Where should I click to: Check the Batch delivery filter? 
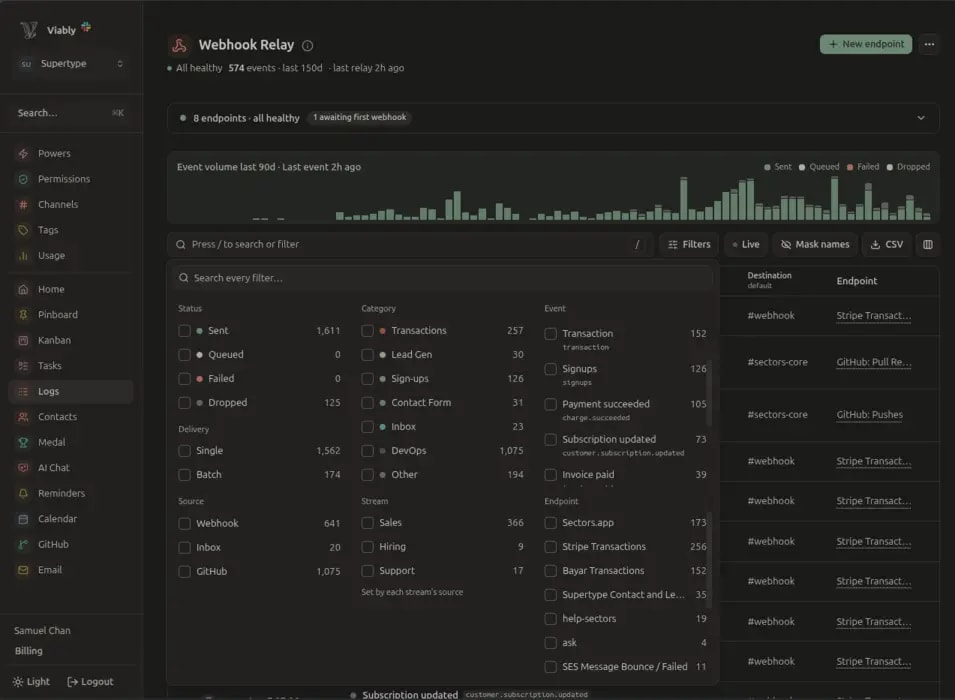click(x=184, y=475)
